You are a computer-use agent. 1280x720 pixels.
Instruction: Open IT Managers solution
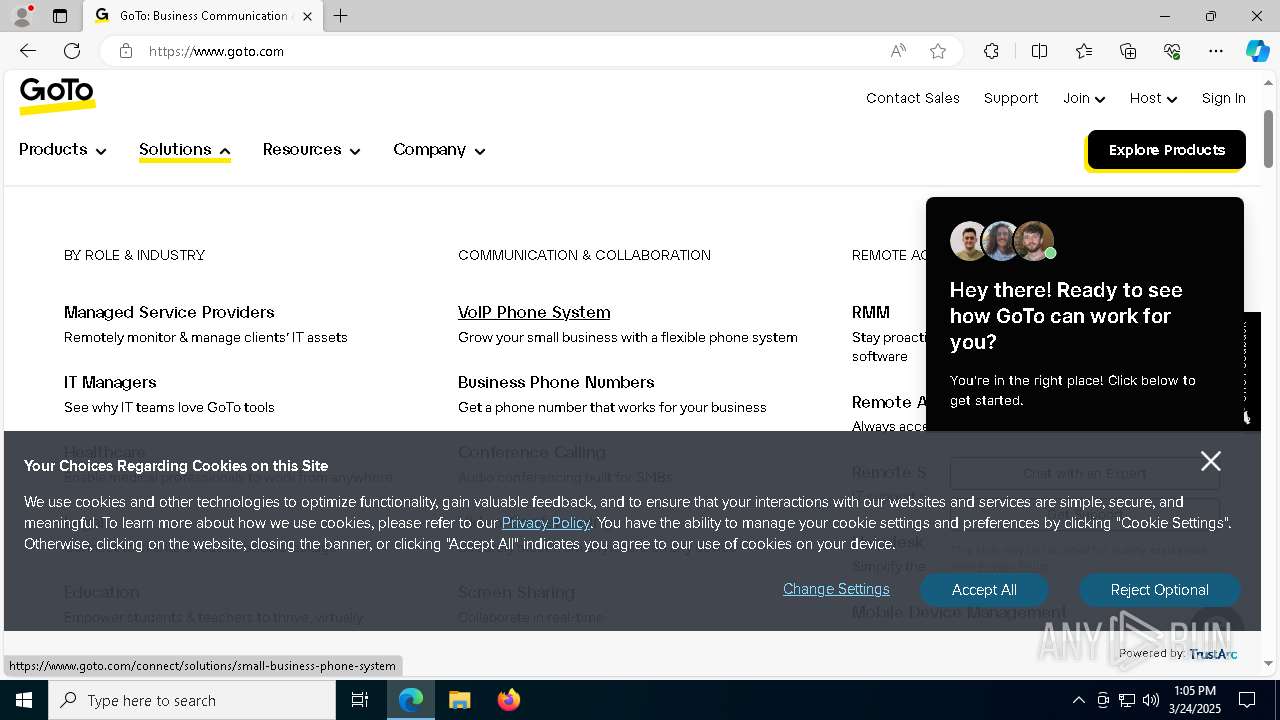point(110,382)
